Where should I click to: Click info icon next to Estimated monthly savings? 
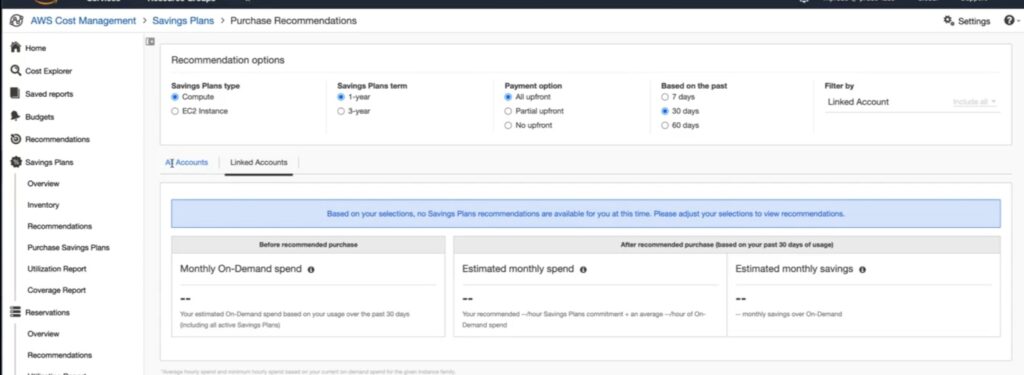coord(862,269)
